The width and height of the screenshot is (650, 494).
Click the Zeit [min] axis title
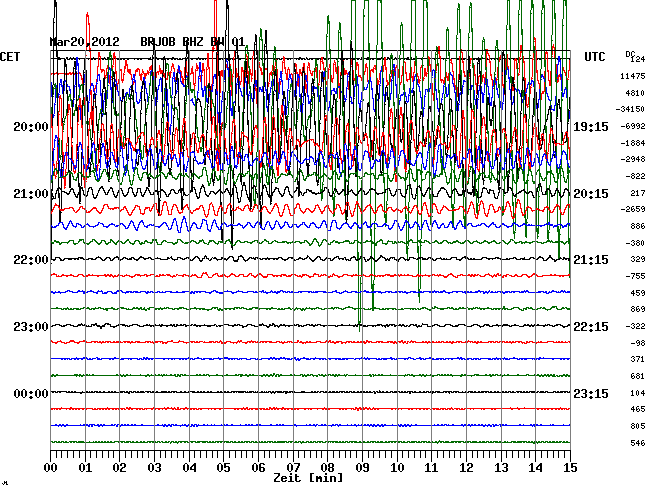308,478
